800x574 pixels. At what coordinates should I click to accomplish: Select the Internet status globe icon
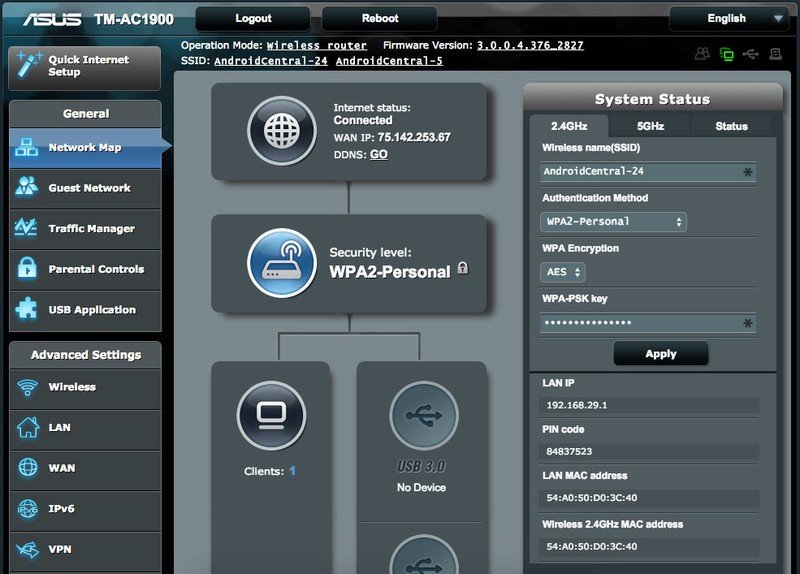282,131
